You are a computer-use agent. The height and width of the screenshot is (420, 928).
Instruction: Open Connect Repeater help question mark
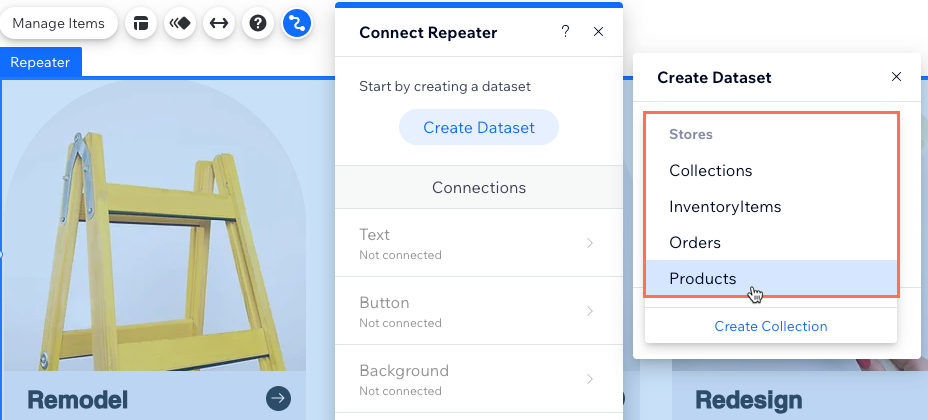[x=565, y=32]
